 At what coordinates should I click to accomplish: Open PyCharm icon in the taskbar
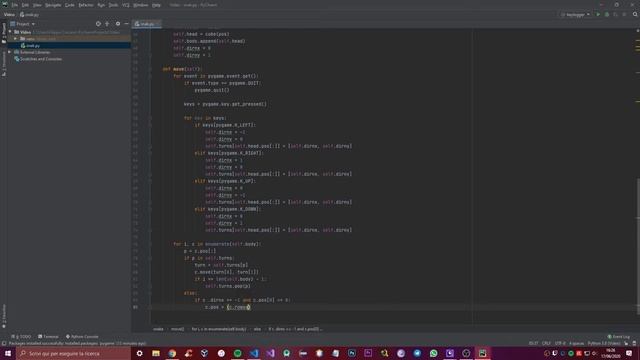pyautogui.click(x=482, y=353)
